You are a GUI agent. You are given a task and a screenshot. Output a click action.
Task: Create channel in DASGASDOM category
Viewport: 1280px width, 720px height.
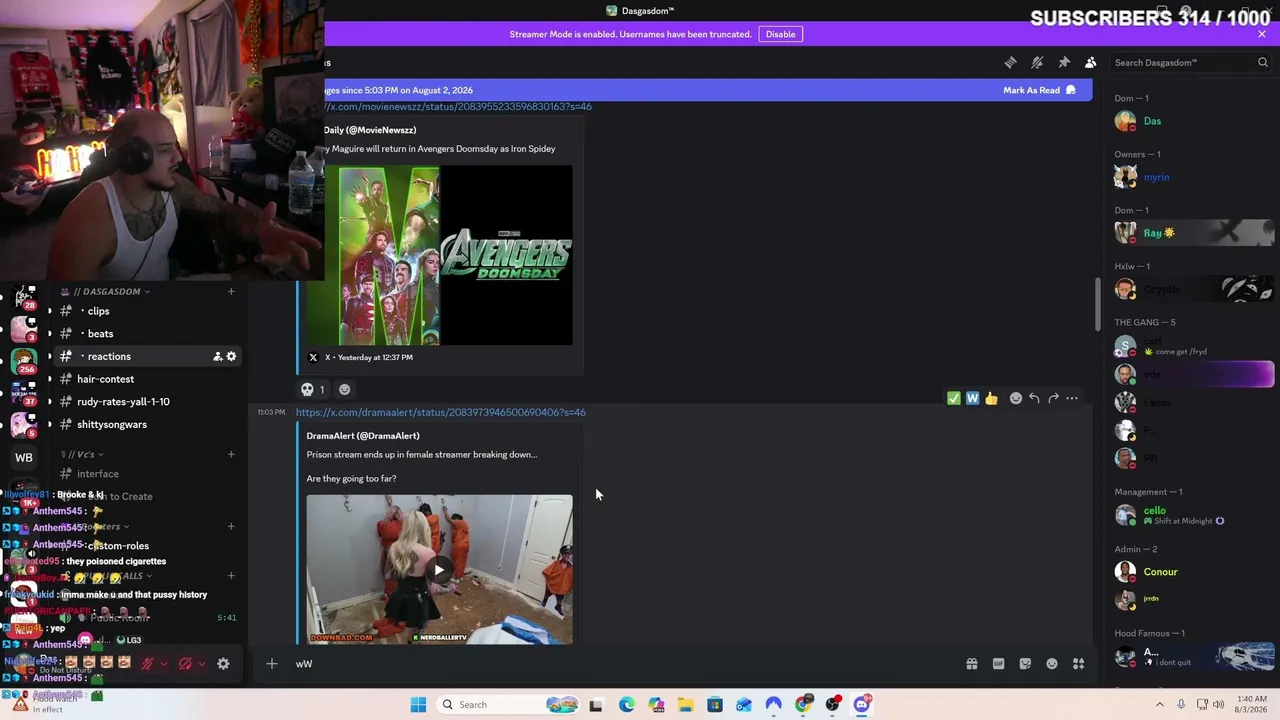231,291
